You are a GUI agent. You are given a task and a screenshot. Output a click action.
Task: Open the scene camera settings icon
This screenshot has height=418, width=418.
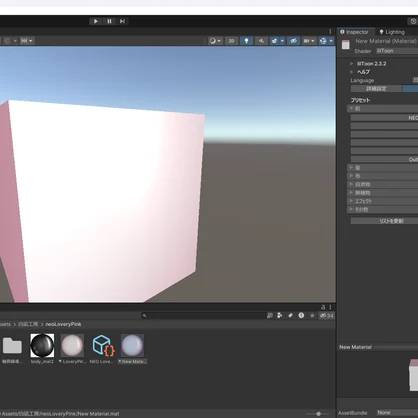309,41
